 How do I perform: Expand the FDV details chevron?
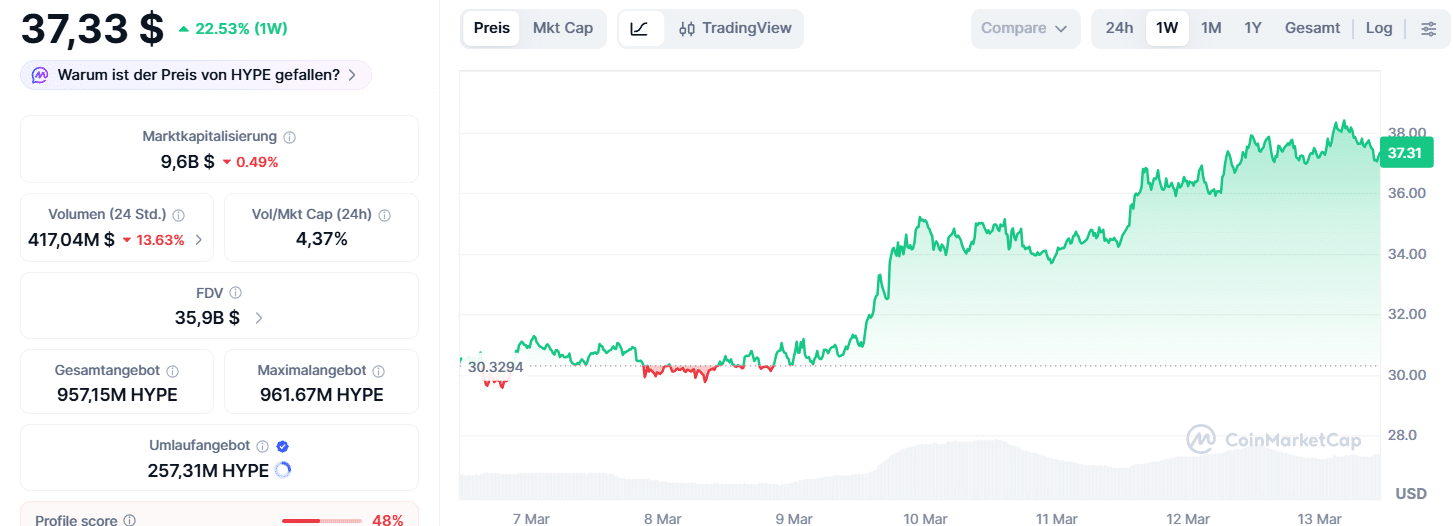pyautogui.click(x=259, y=318)
